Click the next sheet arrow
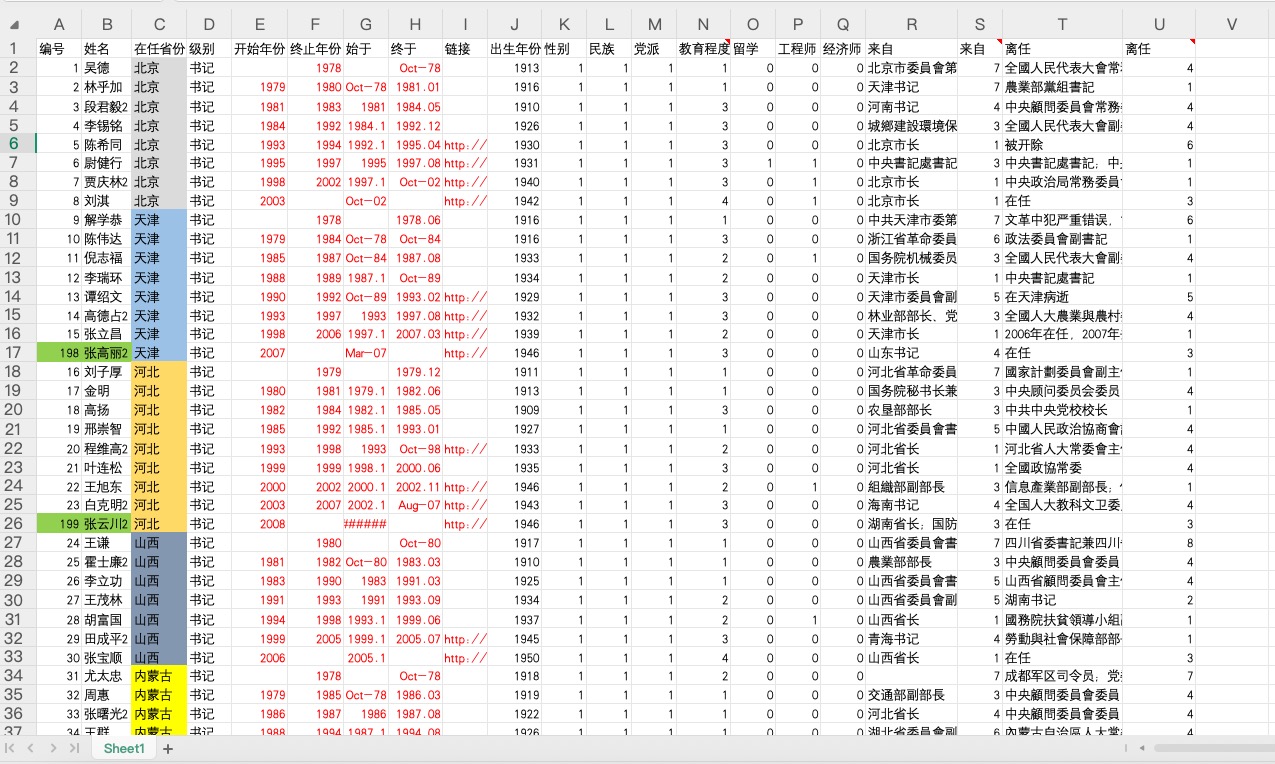 tap(53, 748)
